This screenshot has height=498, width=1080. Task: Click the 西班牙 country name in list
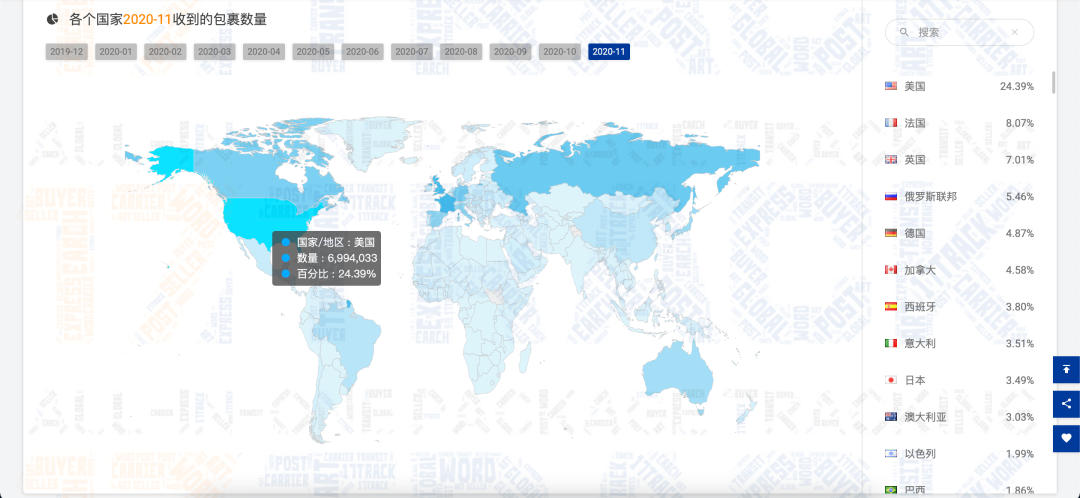920,307
